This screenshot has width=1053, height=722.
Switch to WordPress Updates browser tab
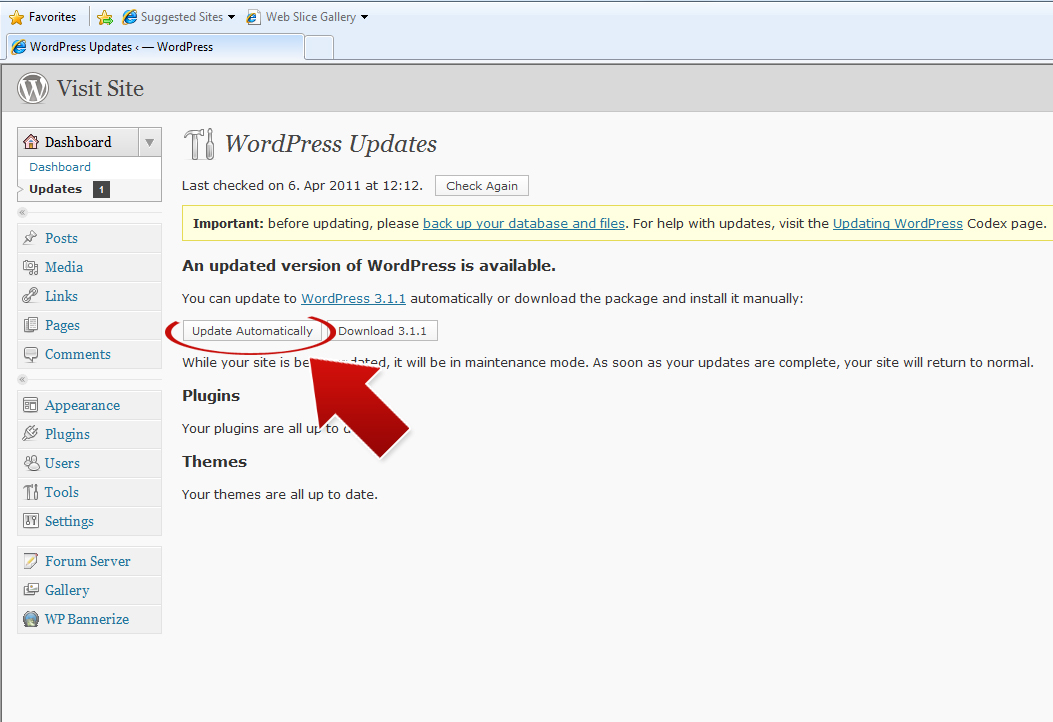click(155, 47)
